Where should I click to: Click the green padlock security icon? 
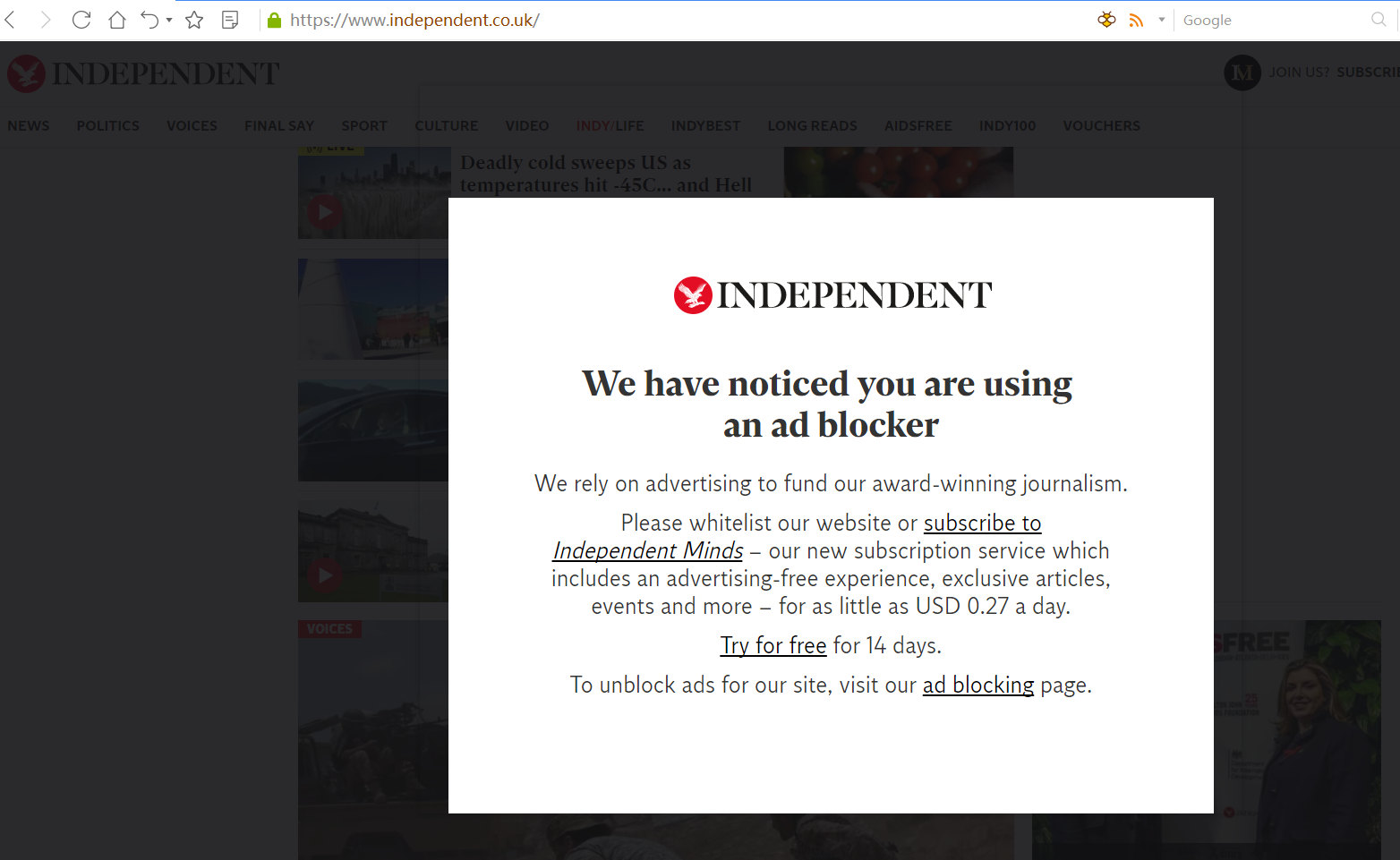click(275, 20)
